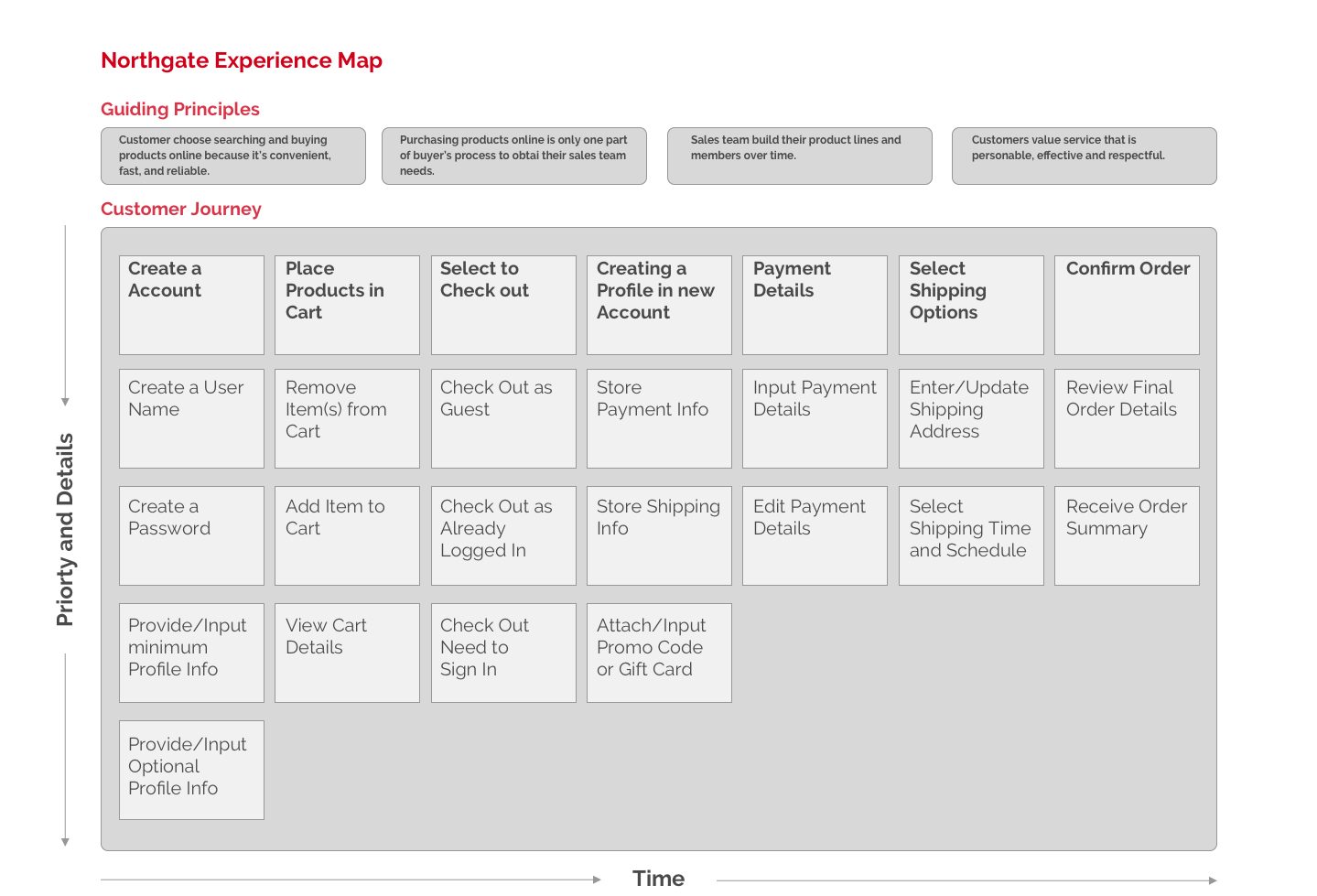Select 'Provide/Input Optional Profile Info' card

tap(191, 770)
